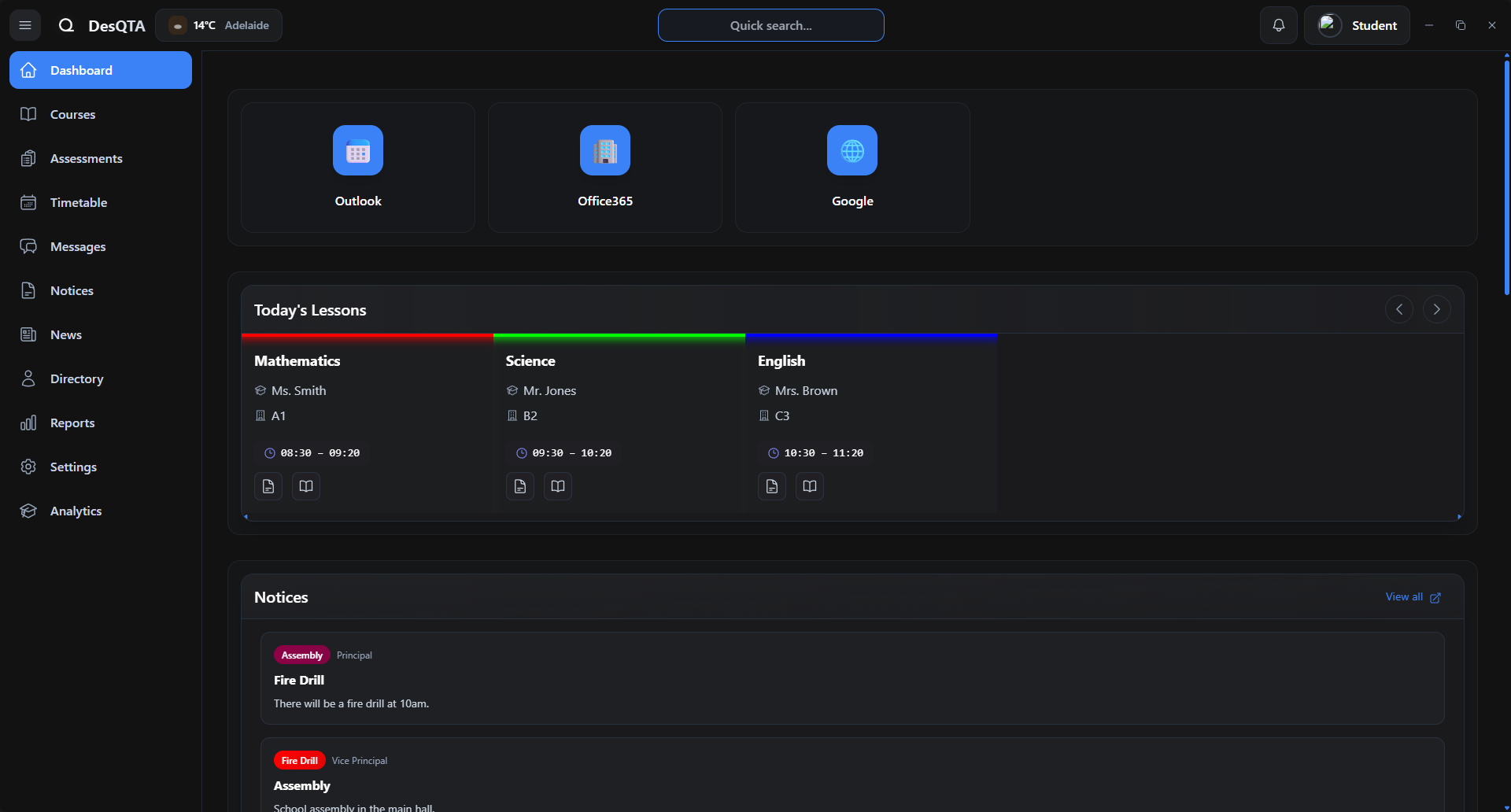Open the Science lesson book icon
The width and height of the screenshot is (1511, 812).
[x=557, y=485]
